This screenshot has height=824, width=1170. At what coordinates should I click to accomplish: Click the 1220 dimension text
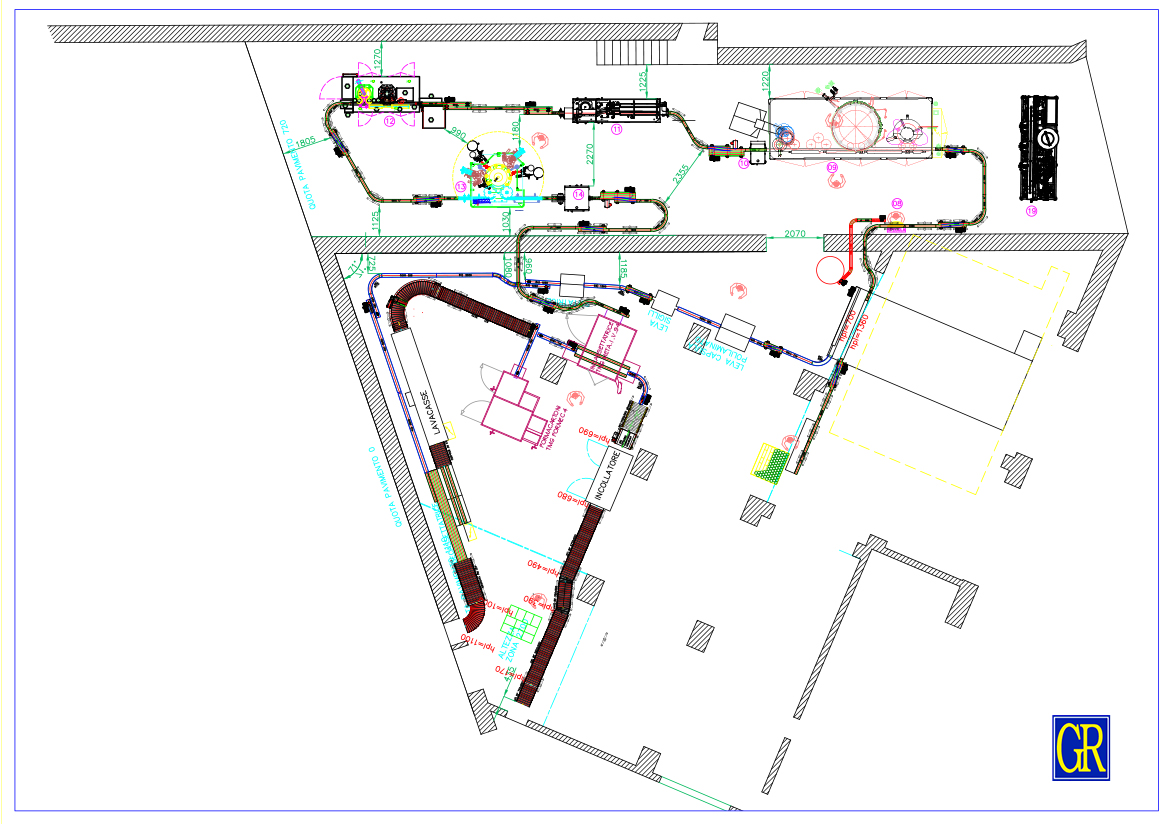tap(766, 81)
